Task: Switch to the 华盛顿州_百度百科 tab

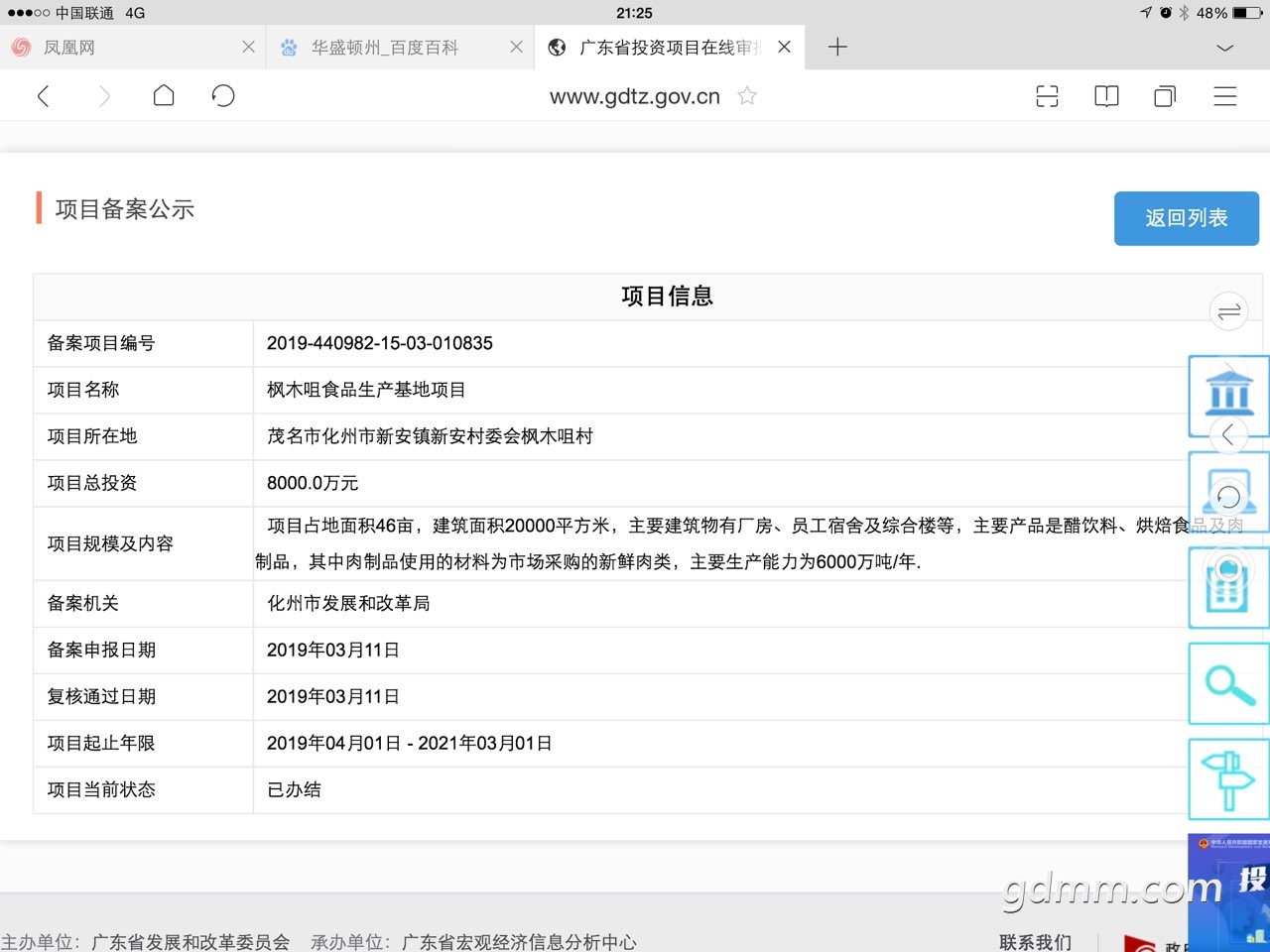Action: pos(385,48)
